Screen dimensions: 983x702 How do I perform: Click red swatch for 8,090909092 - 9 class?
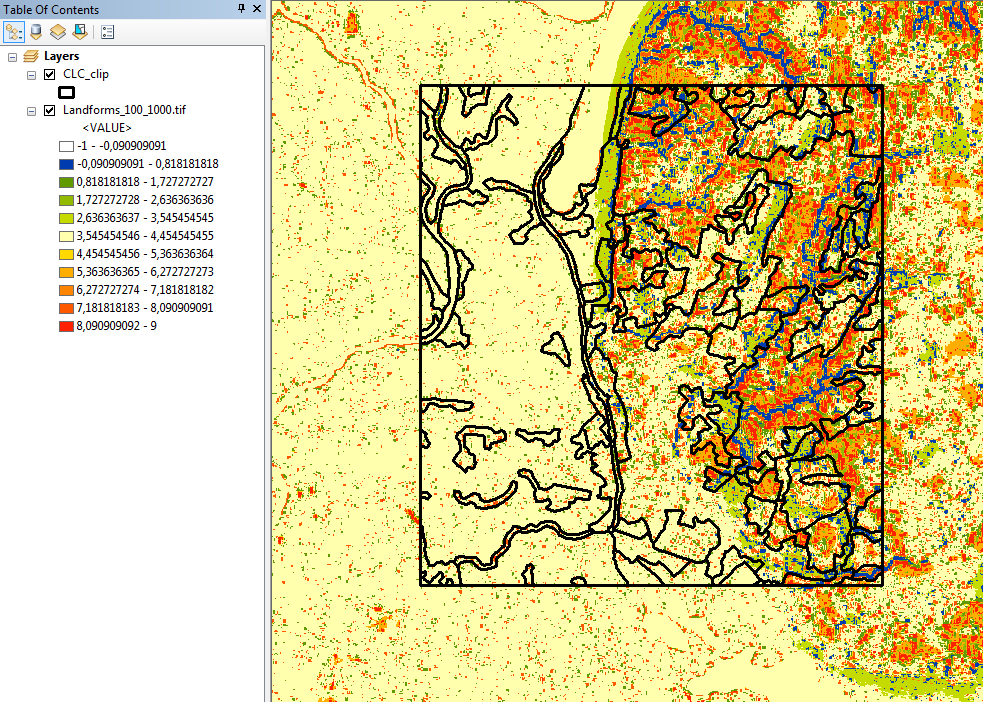point(66,327)
